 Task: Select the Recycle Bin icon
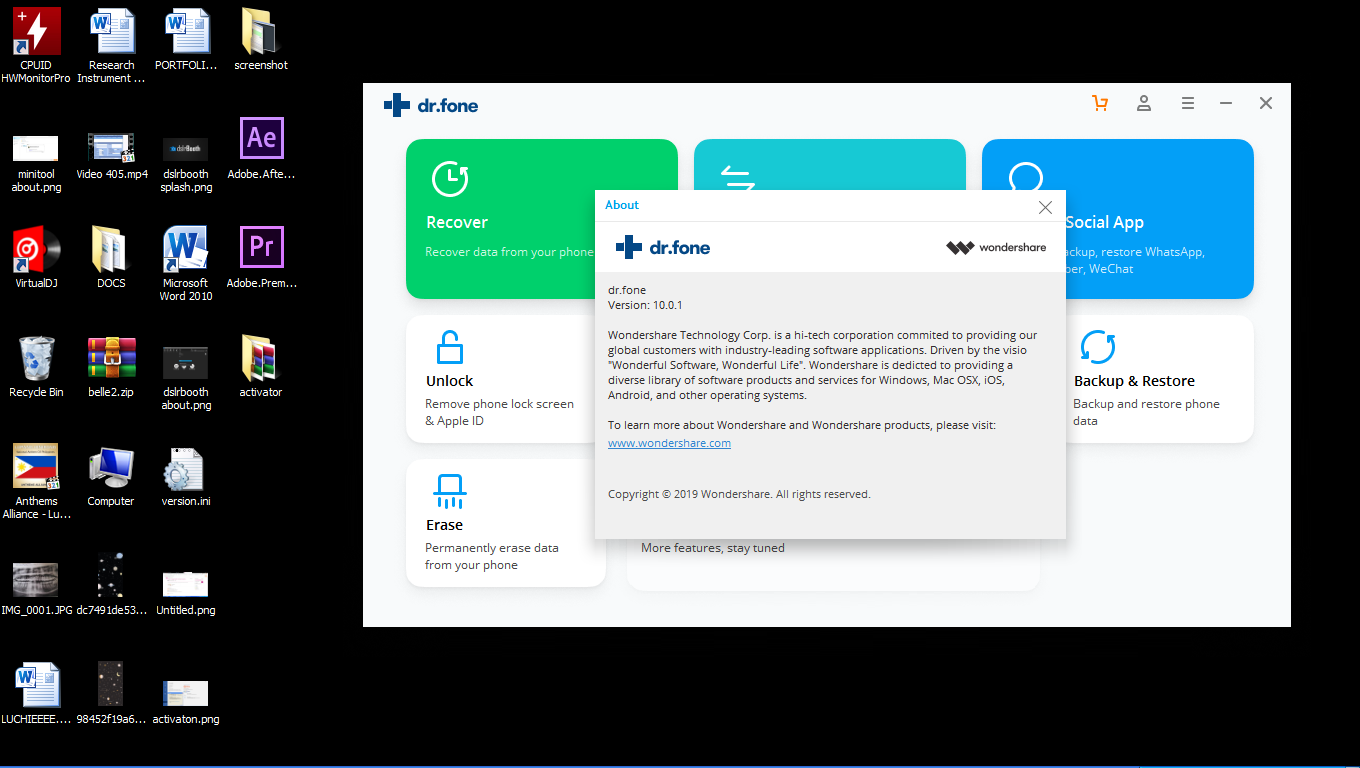click(x=36, y=366)
